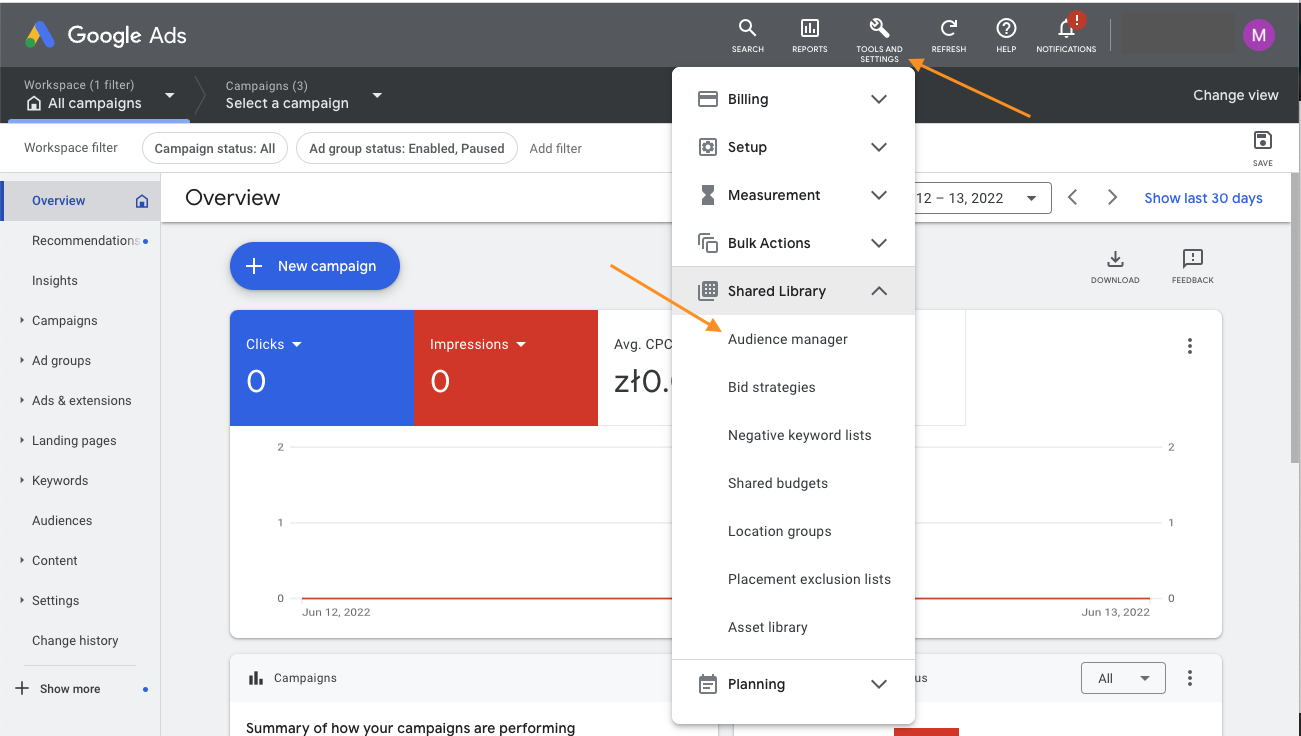
Task: Collapse the Shared Library section chevron
Action: tap(879, 291)
